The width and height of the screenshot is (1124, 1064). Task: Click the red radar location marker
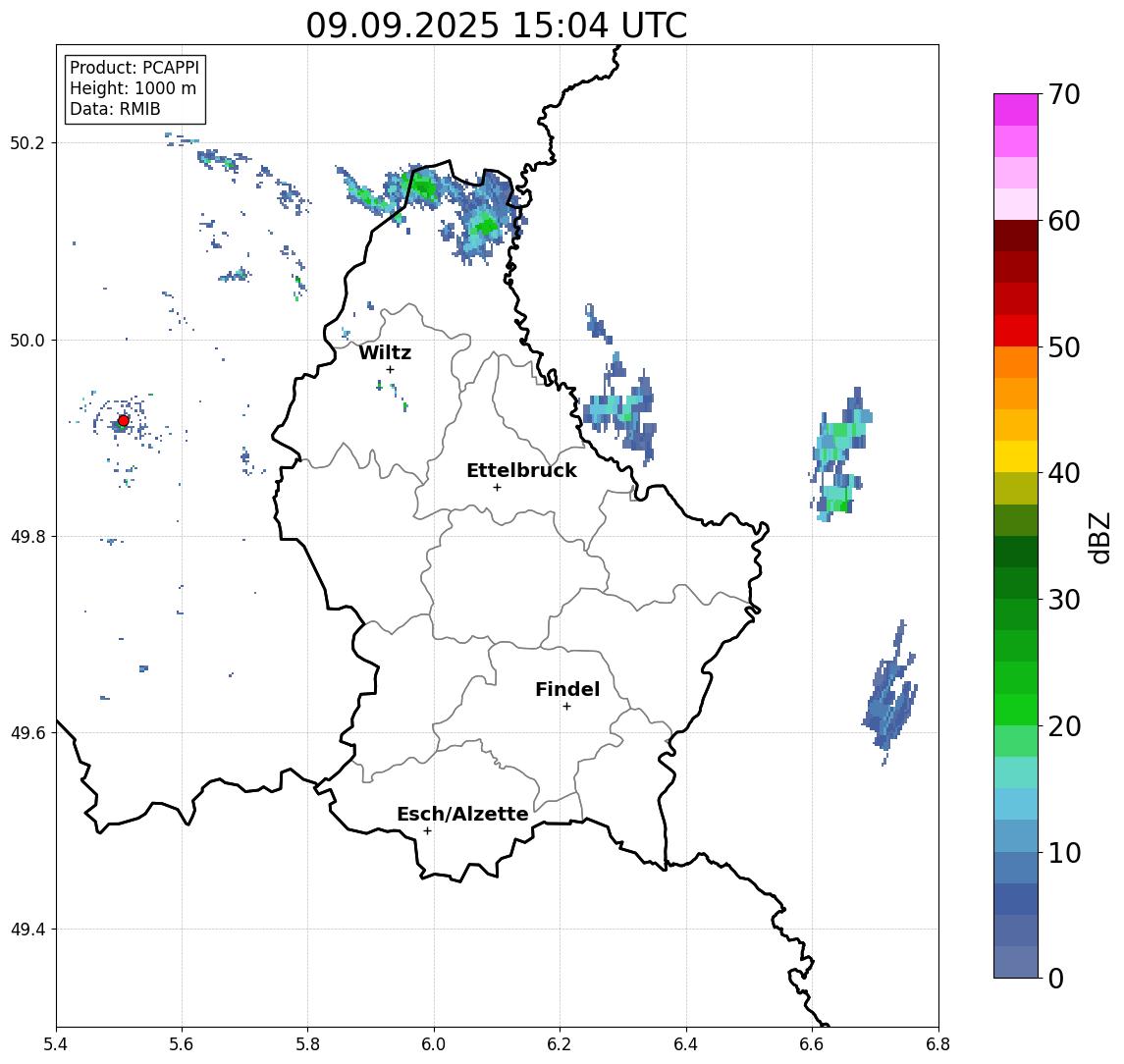[124, 421]
